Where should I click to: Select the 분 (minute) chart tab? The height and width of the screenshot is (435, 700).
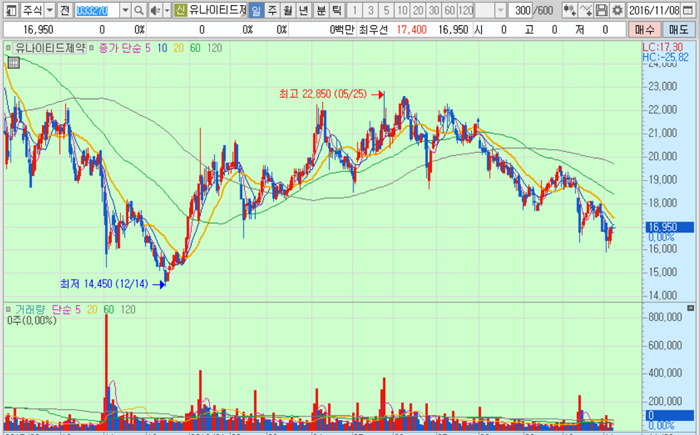(320, 10)
